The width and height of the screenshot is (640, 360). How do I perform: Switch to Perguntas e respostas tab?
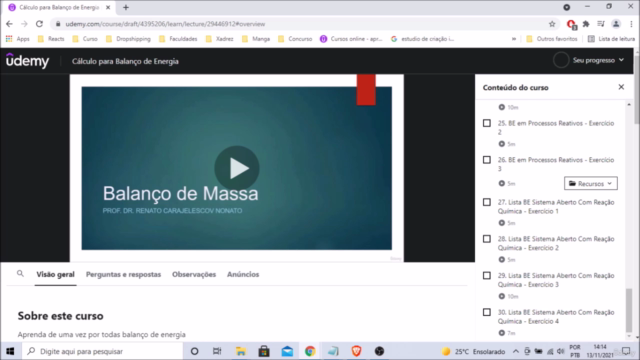tap(123, 274)
